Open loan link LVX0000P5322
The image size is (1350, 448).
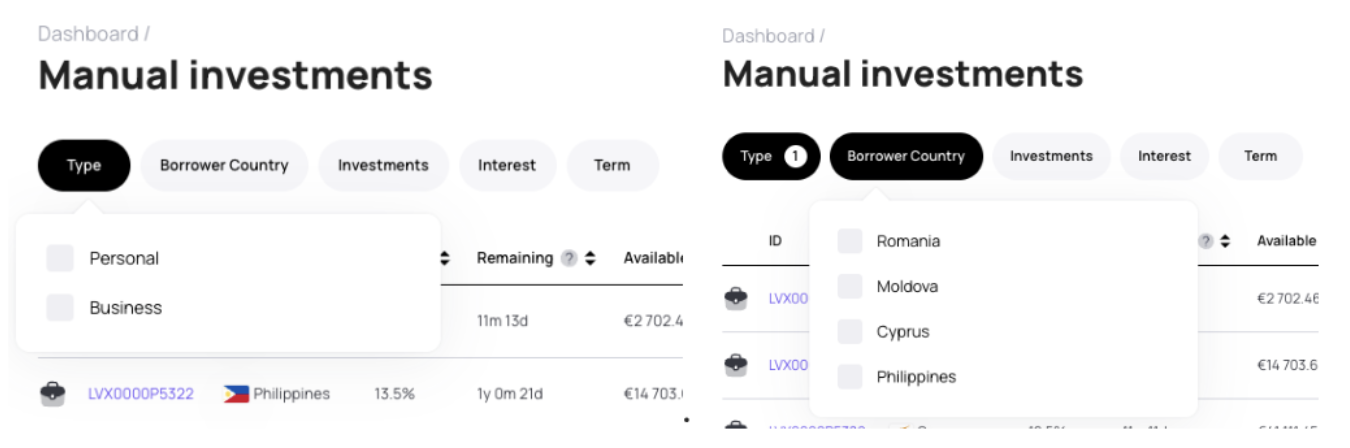(141, 394)
